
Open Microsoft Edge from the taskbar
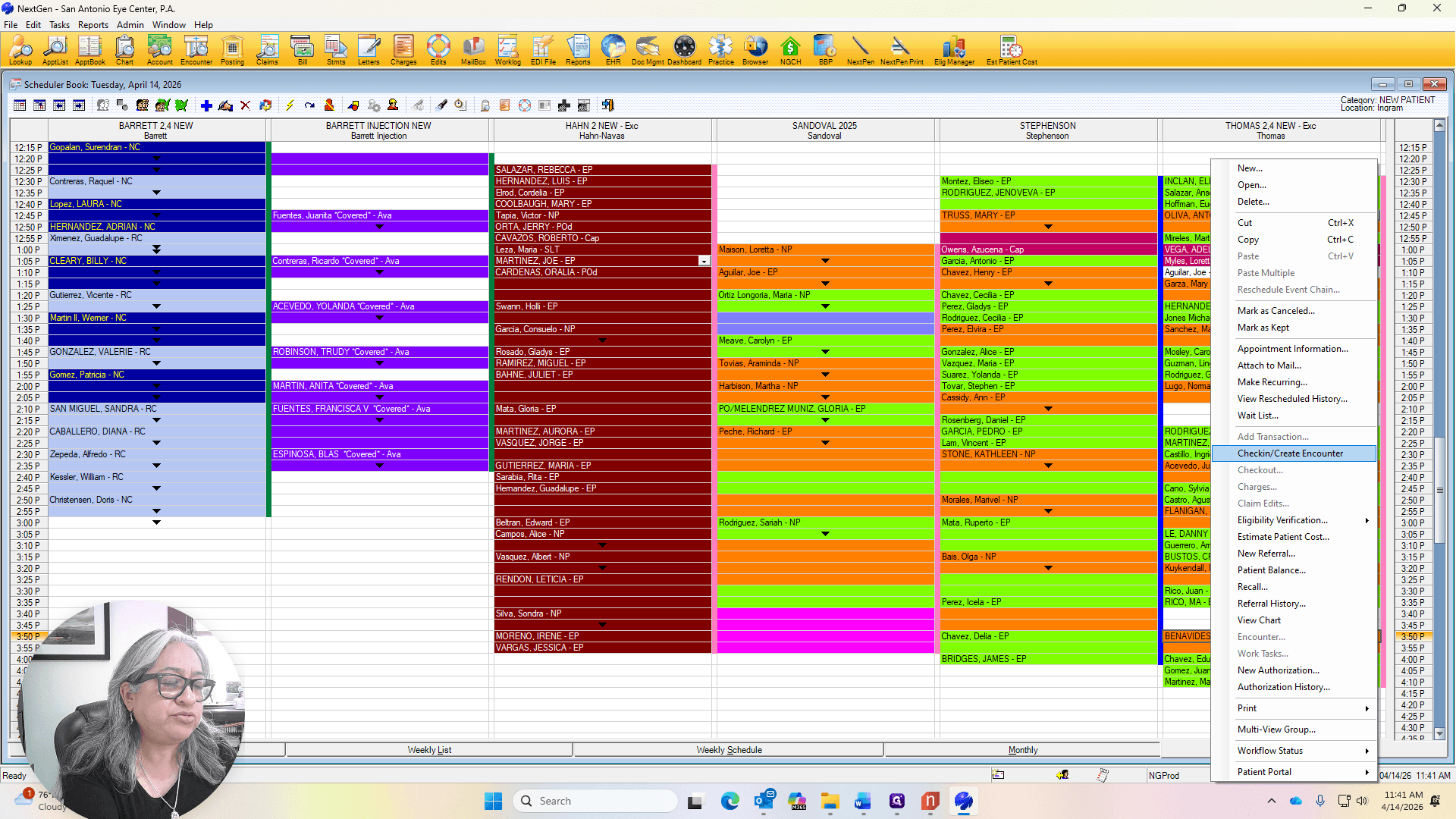point(730,801)
